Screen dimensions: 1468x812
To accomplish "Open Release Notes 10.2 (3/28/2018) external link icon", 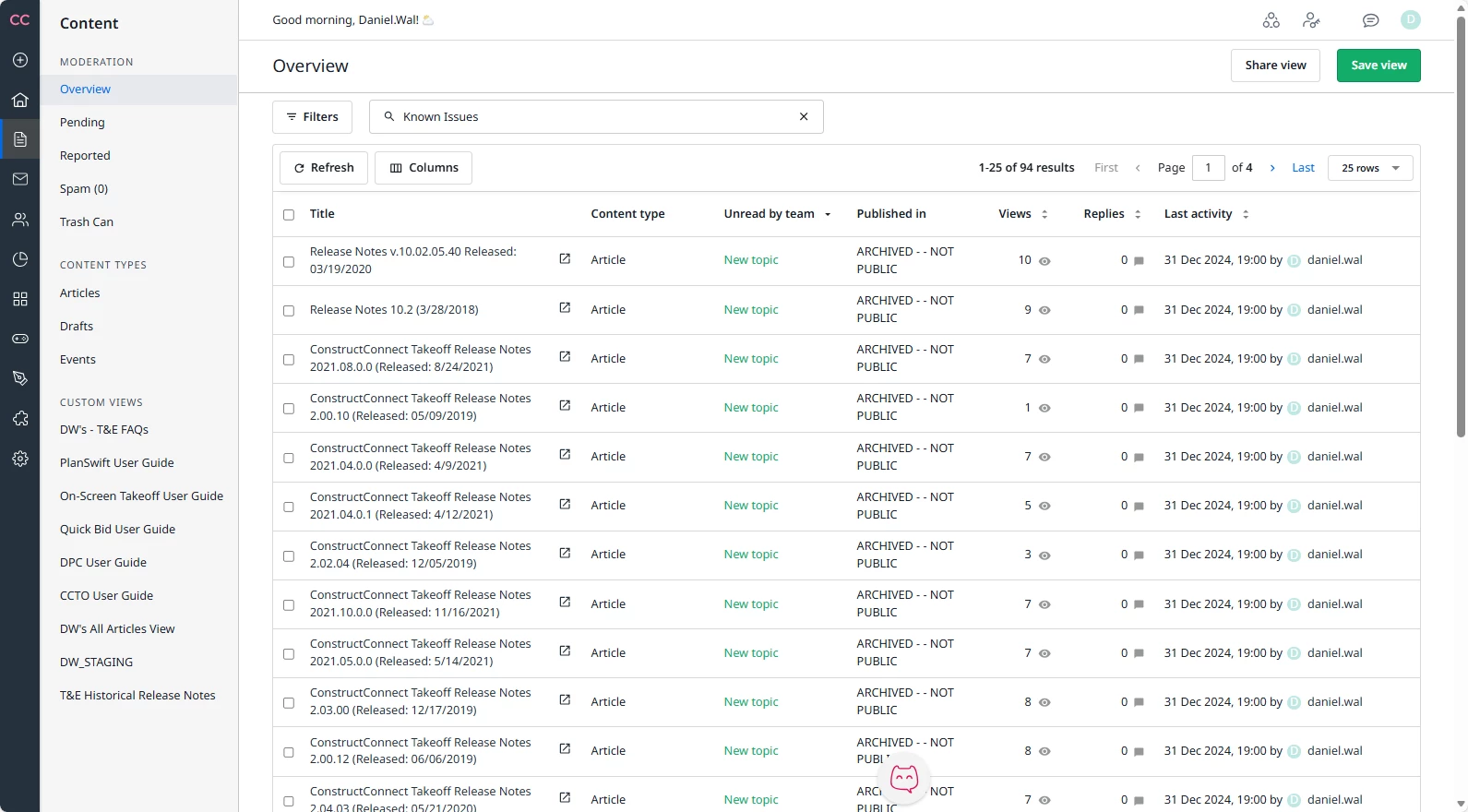I will point(565,308).
